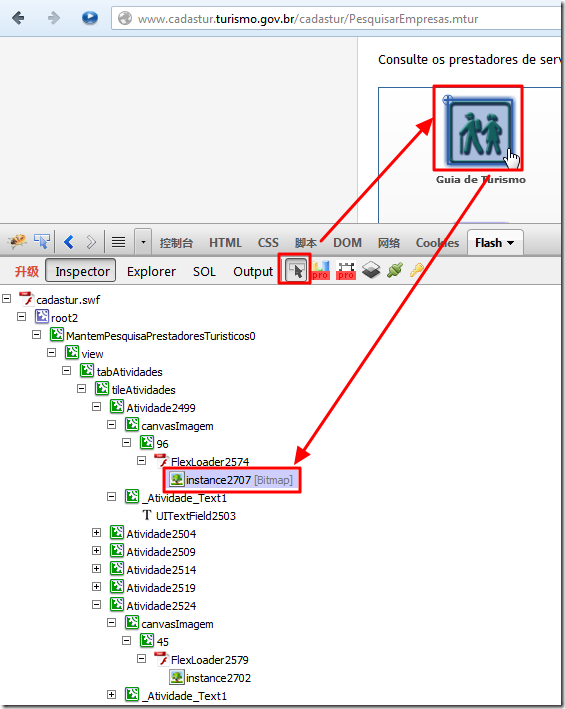Image resolution: width=565 pixels, height=709 pixels.
Task: Select the tabAtividades label
Action: [x=129, y=372]
